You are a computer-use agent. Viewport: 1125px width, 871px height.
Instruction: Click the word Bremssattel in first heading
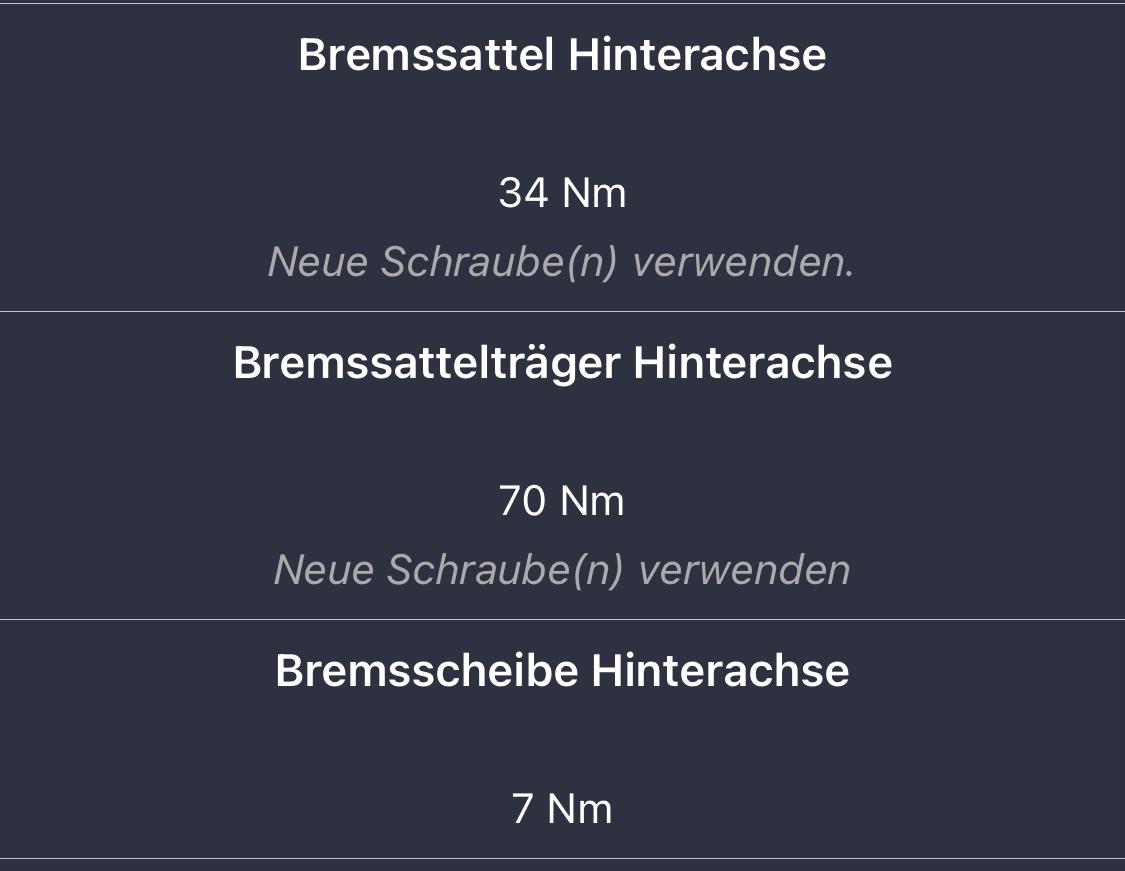coord(426,55)
